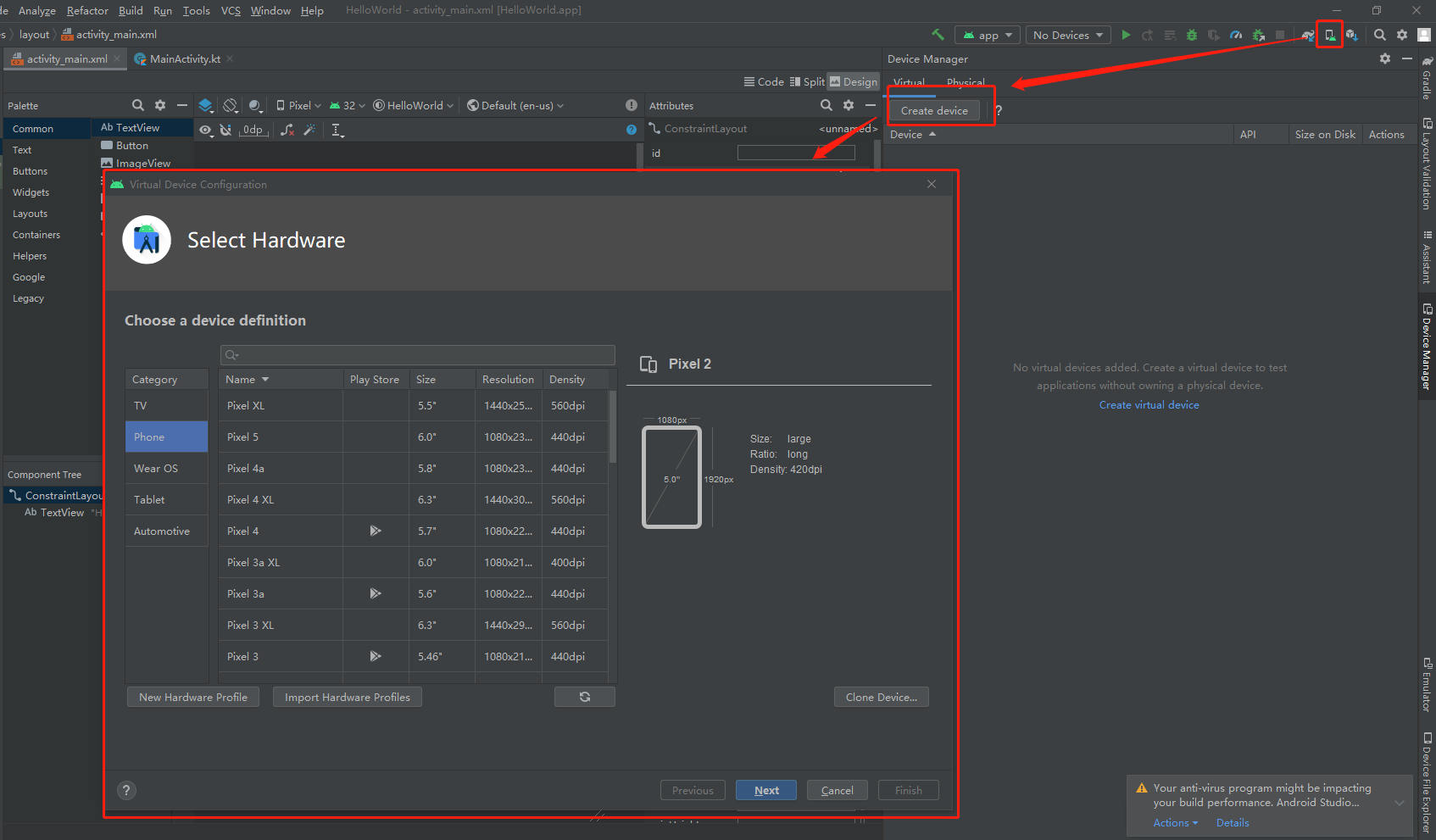Switch to the MainActivity.kt tab
The image size is (1436, 840).
(x=184, y=58)
